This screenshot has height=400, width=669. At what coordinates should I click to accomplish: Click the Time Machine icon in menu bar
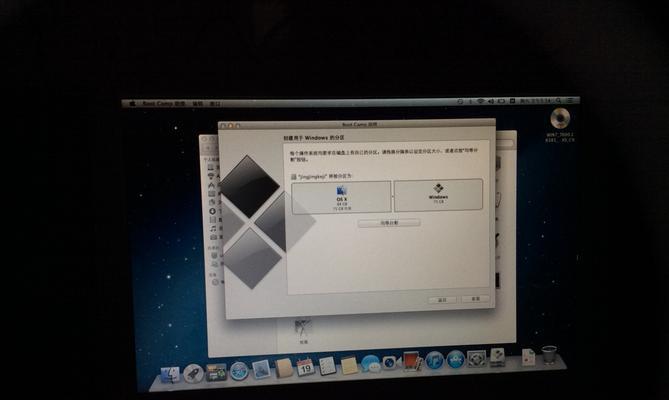click(x=460, y=101)
